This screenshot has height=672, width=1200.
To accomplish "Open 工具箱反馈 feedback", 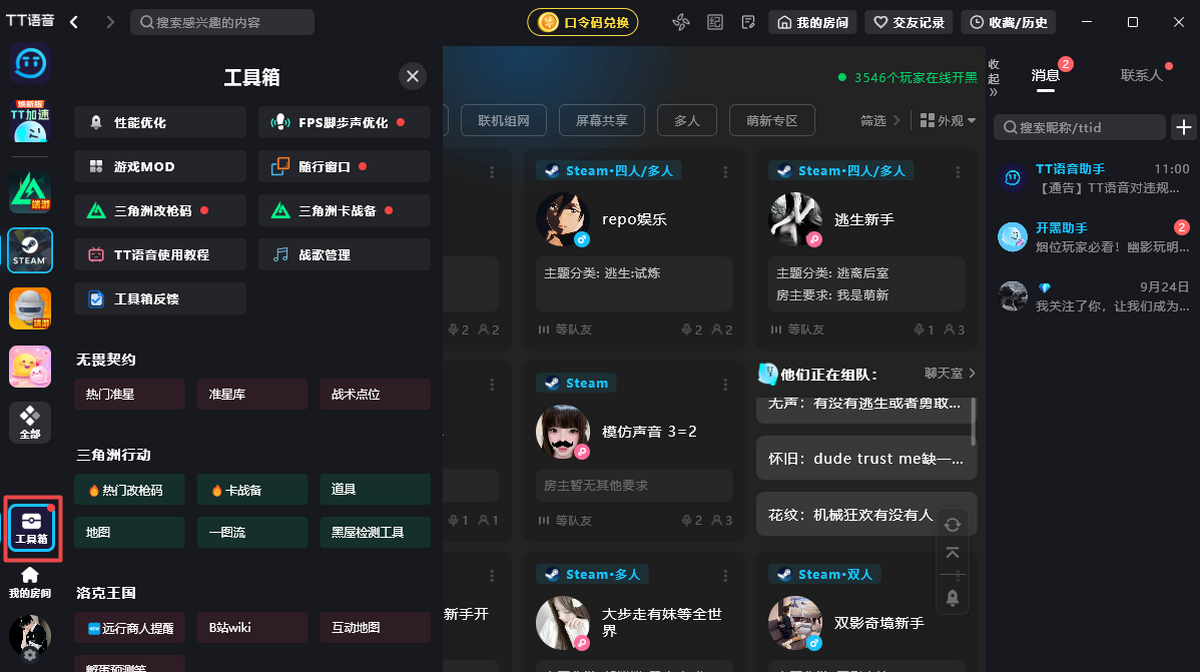I will 160,298.
